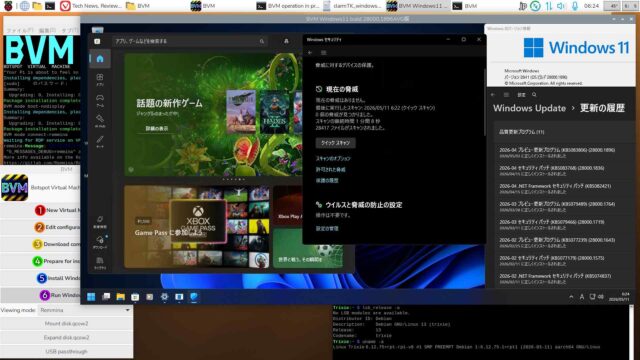This screenshot has height=360, width=640.
Task: Click 詳細の表示 button on Store hero banner
Action: pos(157,129)
